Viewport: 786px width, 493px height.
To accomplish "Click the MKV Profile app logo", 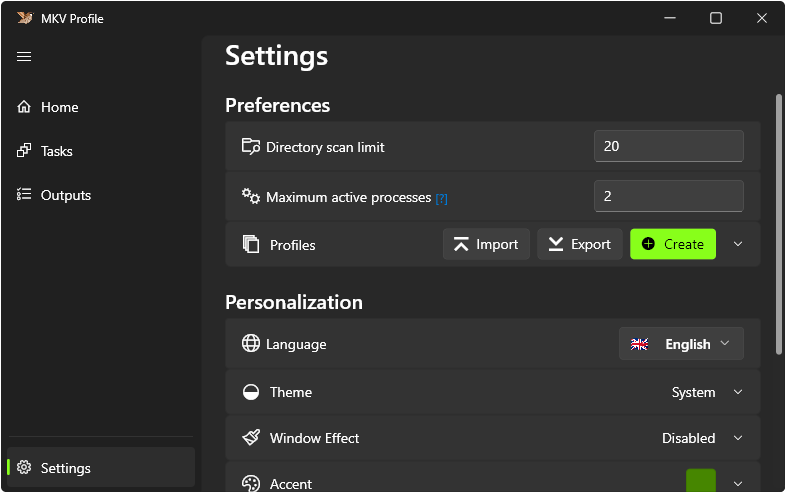I will click(x=24, y=18).
